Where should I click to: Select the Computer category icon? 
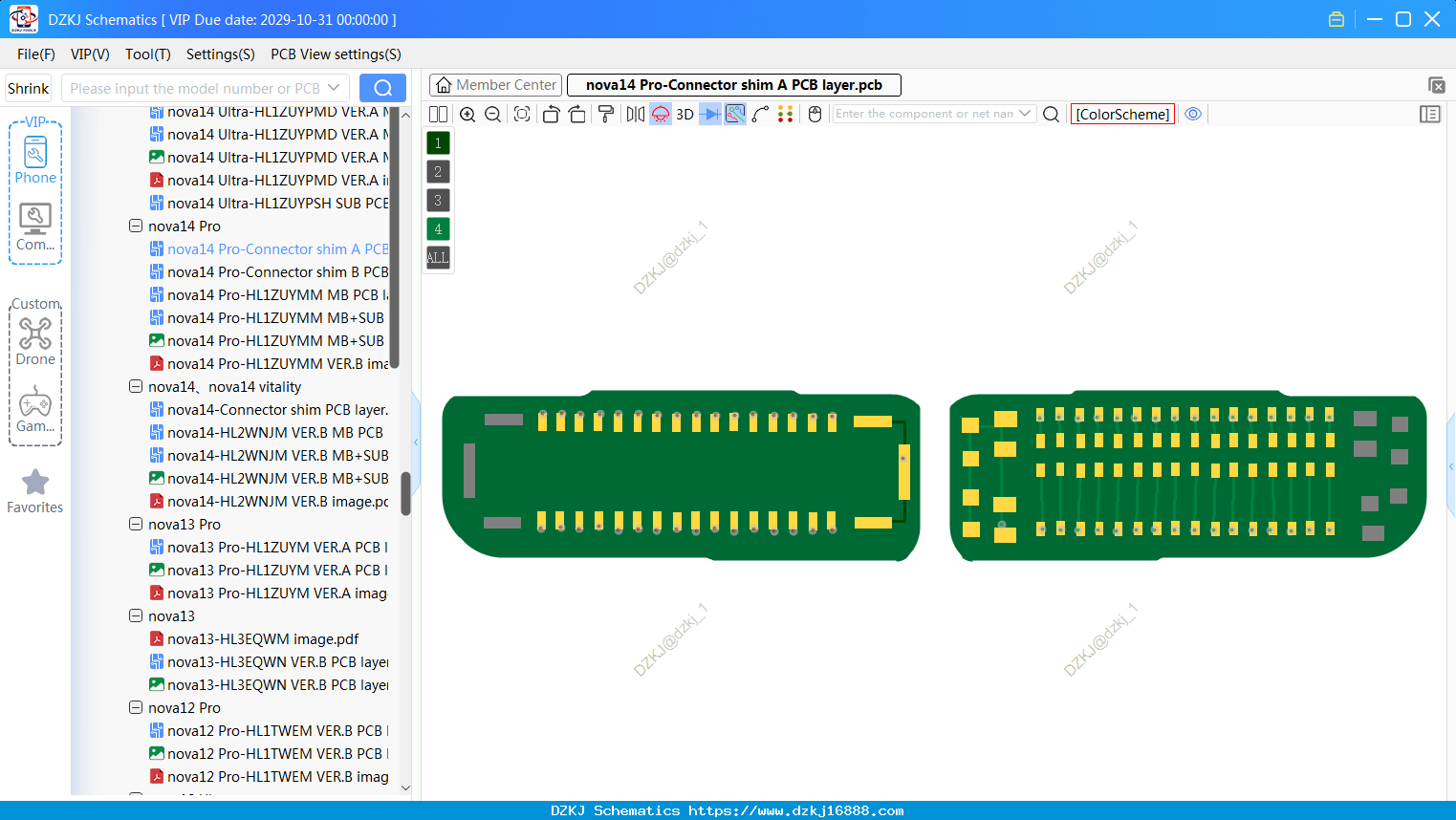click(x=35, y=227)
